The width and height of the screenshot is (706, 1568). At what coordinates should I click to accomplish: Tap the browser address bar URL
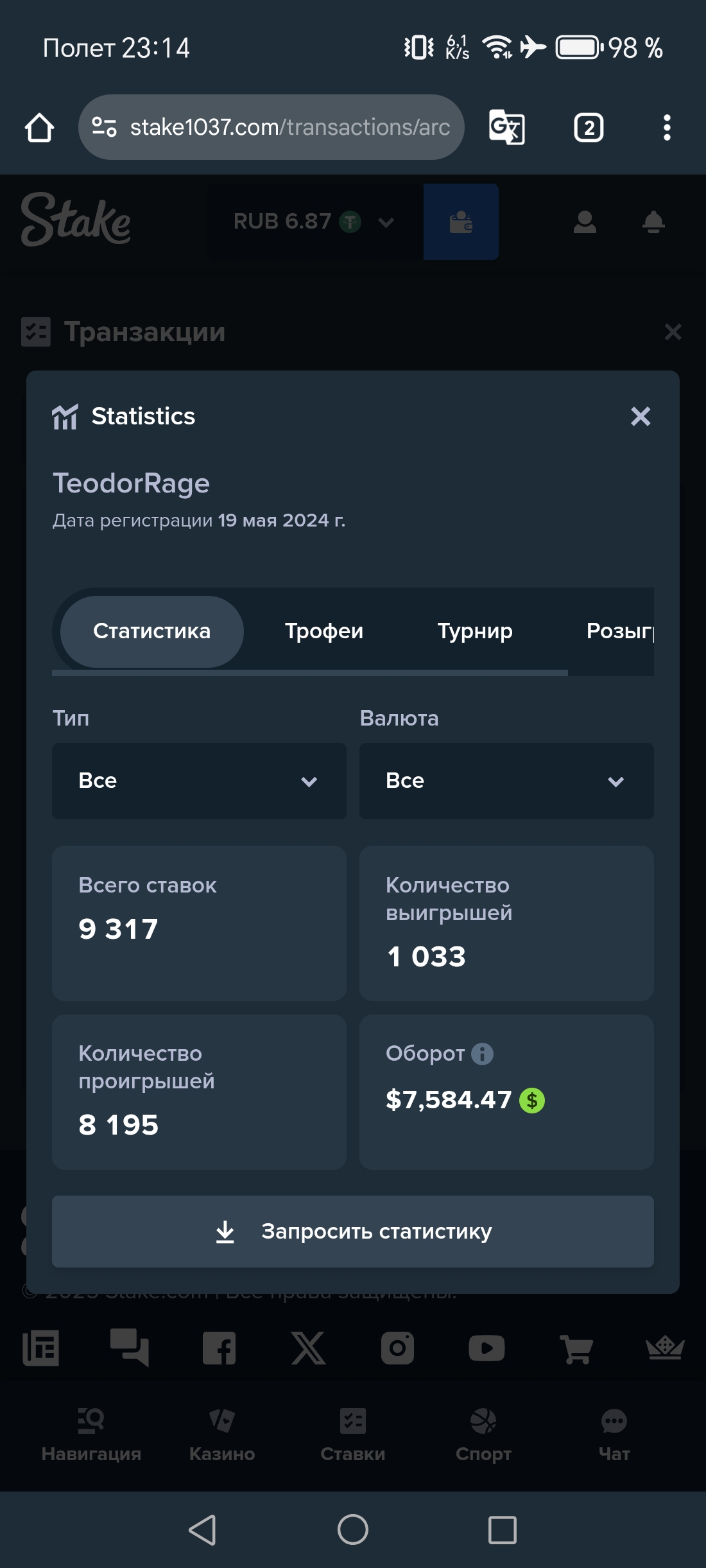[x=289, y=128]
